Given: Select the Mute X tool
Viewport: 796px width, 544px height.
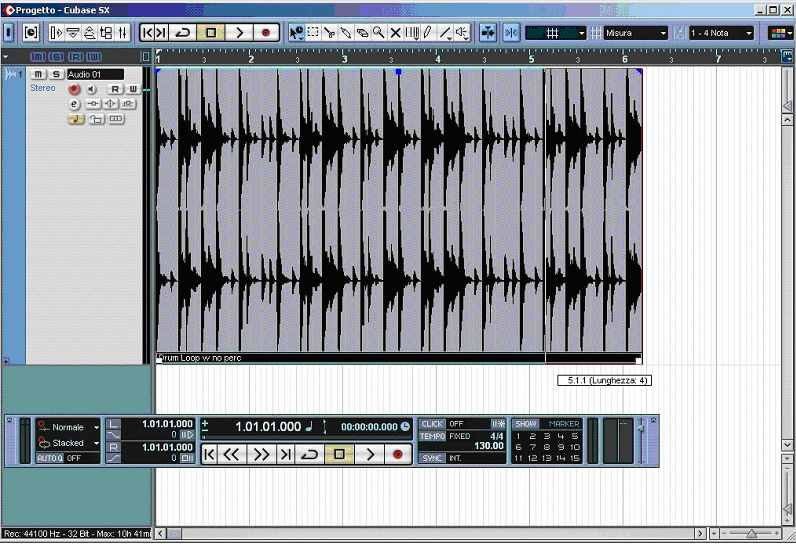Looking at the screenshot, I should pos(395,32).
